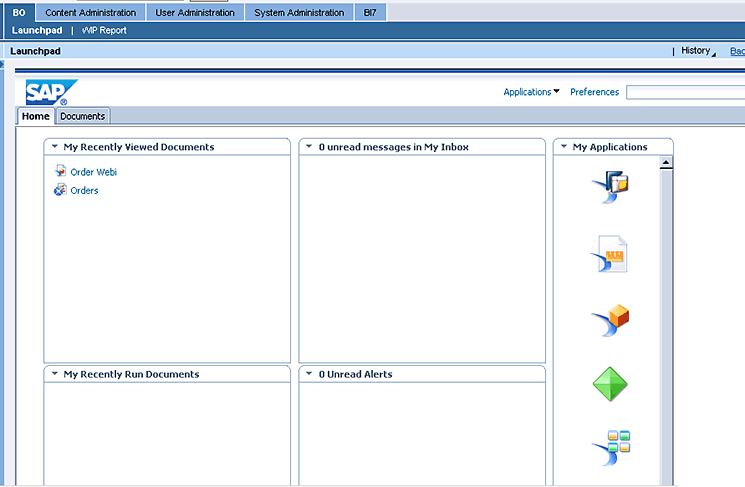Image resolution: width=745 pixels, height=487 pixels.
Task: Switch to the Documents tab
Action: coord(82,116)
